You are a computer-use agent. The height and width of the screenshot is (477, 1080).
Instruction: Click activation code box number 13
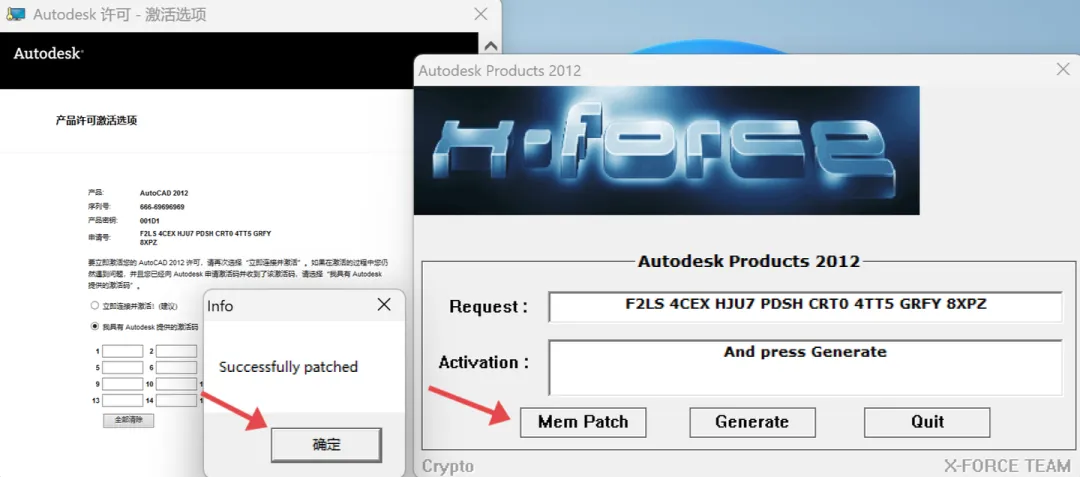click(123, 400)
